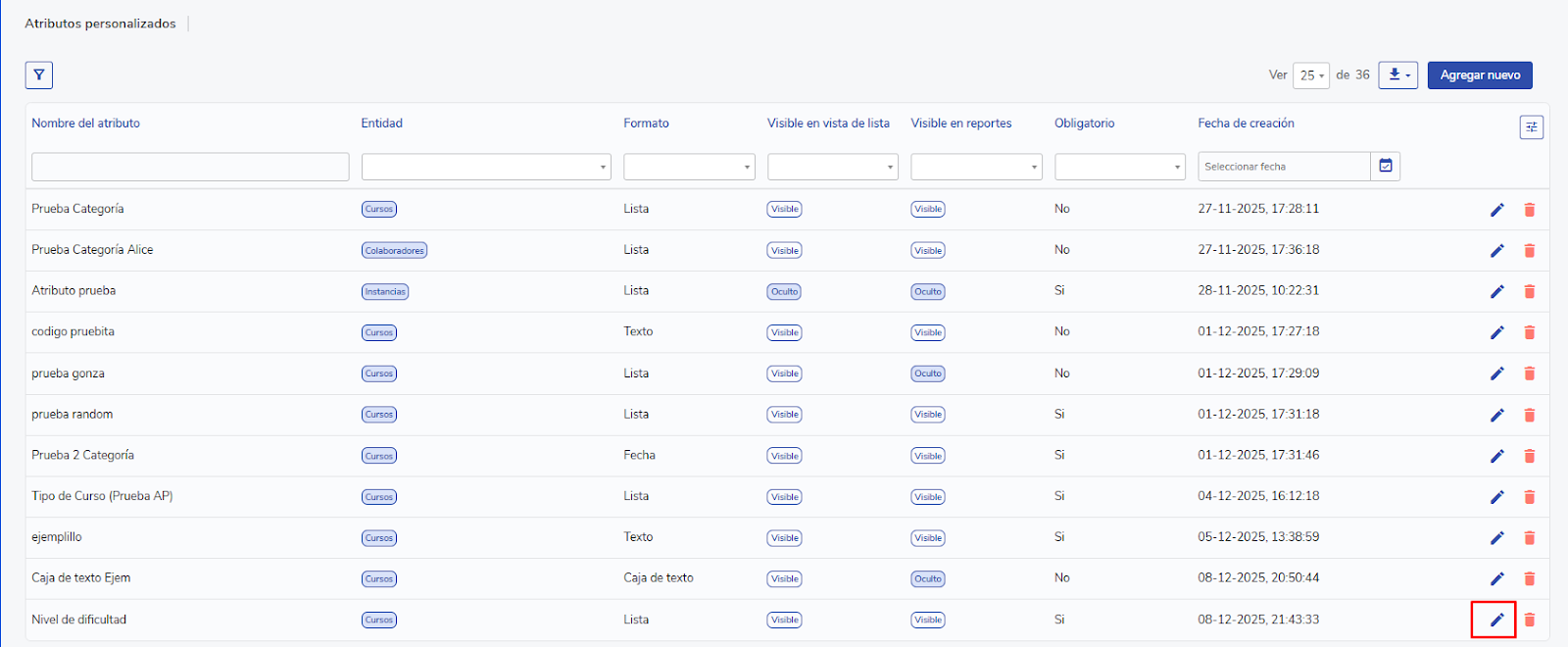
Task: Open calendar icon for creation date
Action: pos(1386,167)
